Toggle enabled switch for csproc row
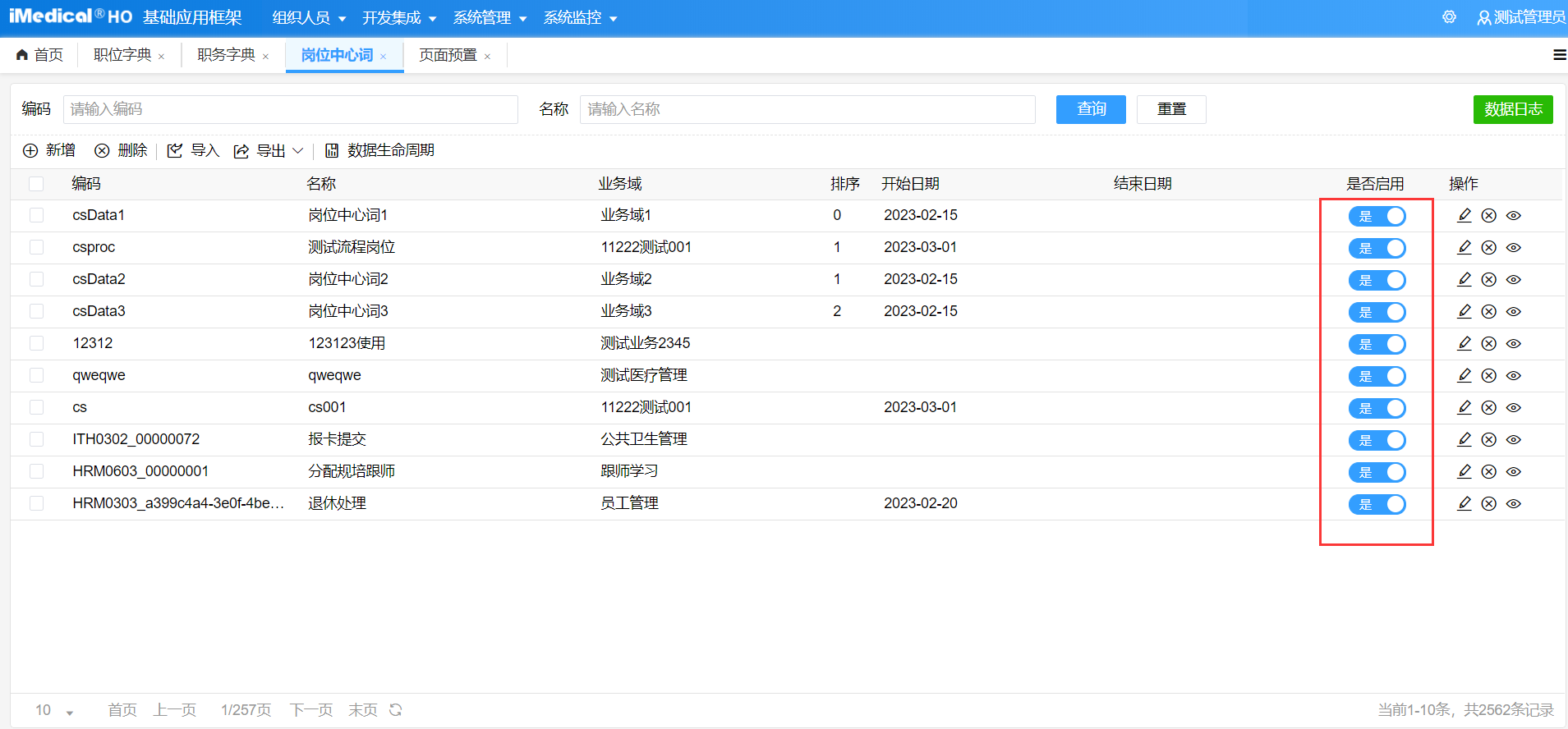The height and width of the screenshot is (729, 1568). click(1377, 248)
